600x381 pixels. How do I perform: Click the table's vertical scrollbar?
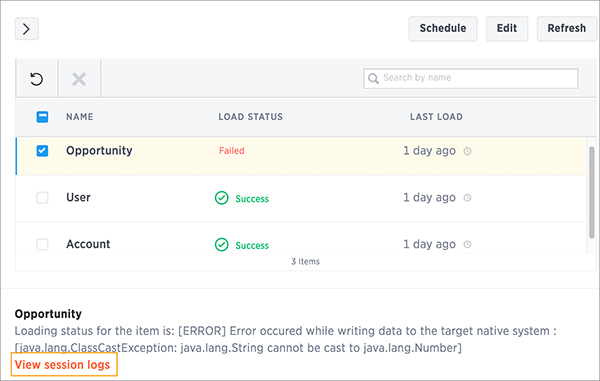[x=592, y=192]
